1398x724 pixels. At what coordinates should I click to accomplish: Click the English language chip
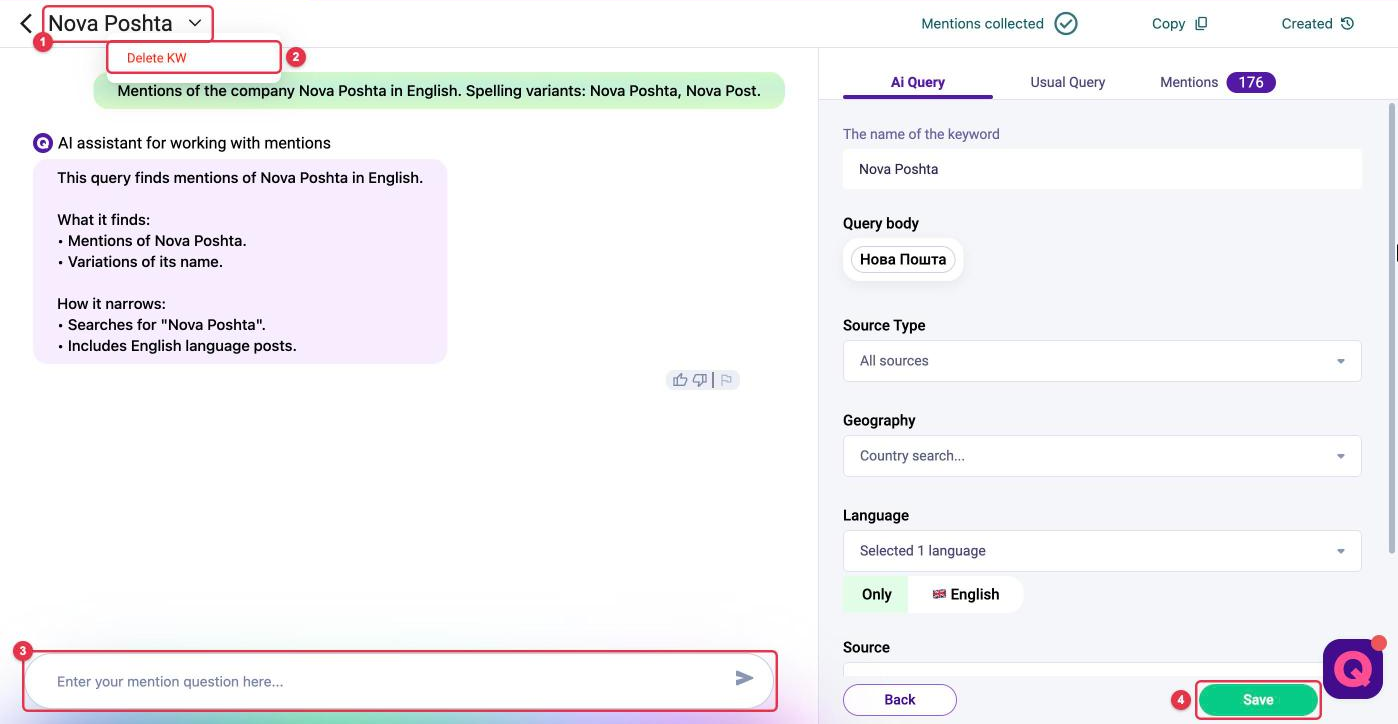965,594
